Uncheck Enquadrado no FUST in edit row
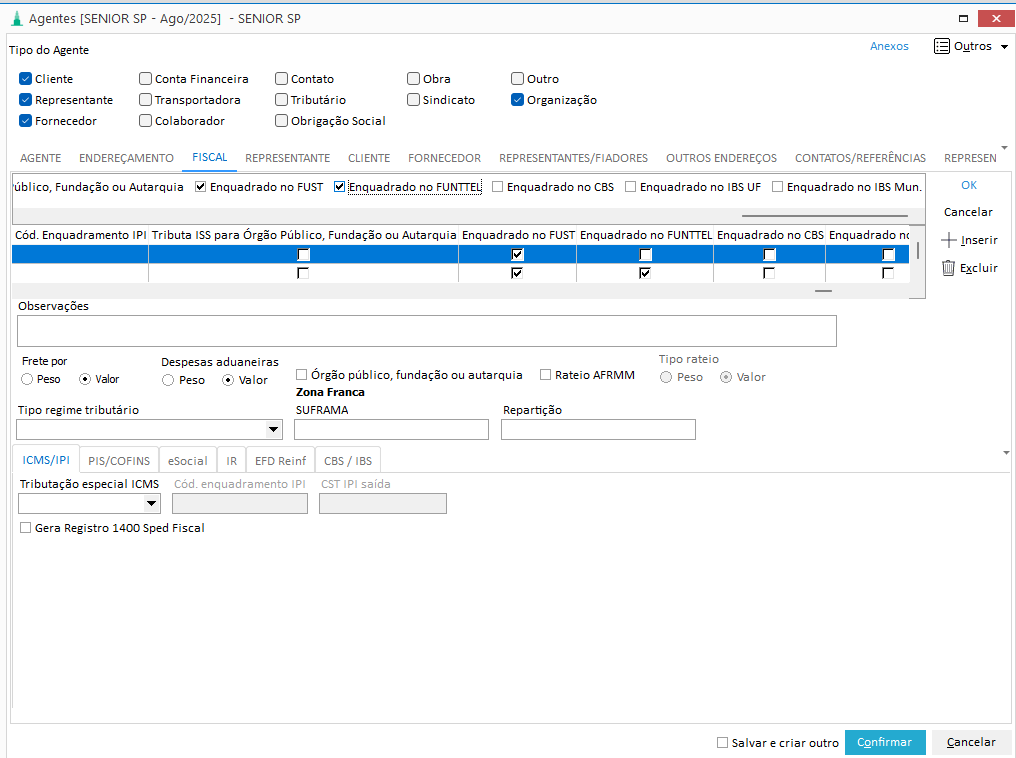1016x758 pixels. [201, 187]
